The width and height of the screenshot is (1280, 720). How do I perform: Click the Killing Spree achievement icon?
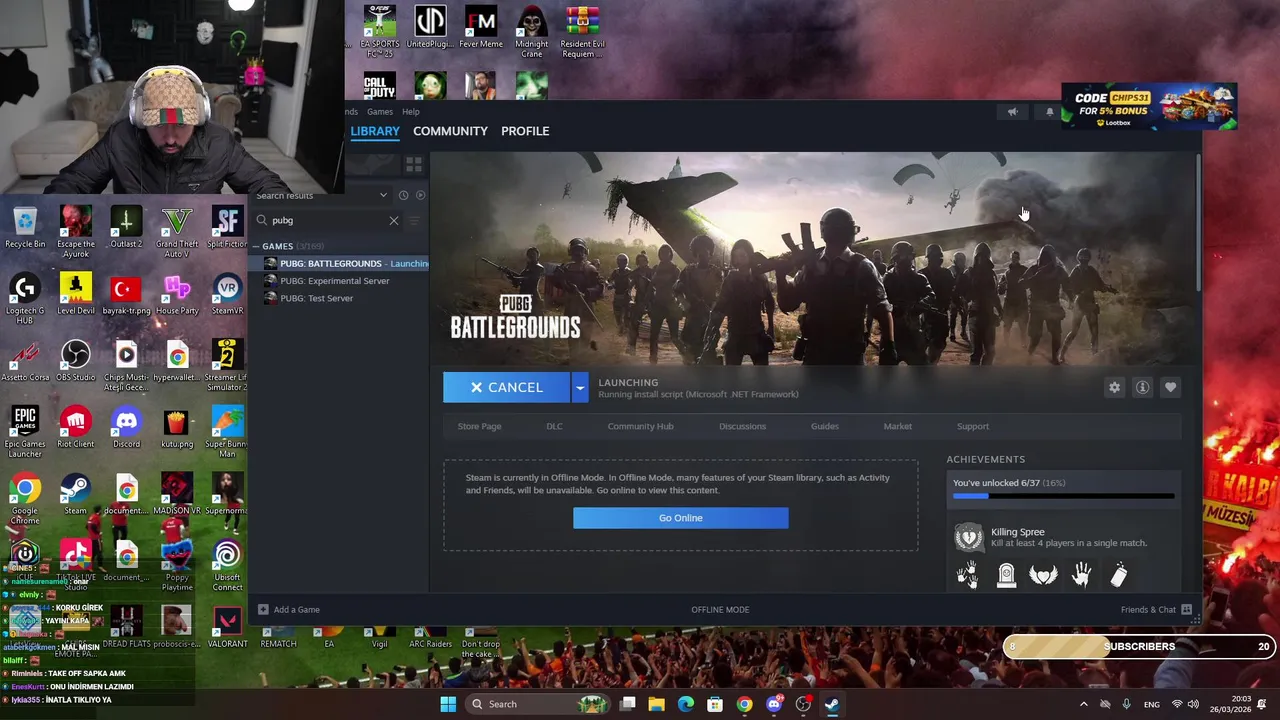[968, 537]
